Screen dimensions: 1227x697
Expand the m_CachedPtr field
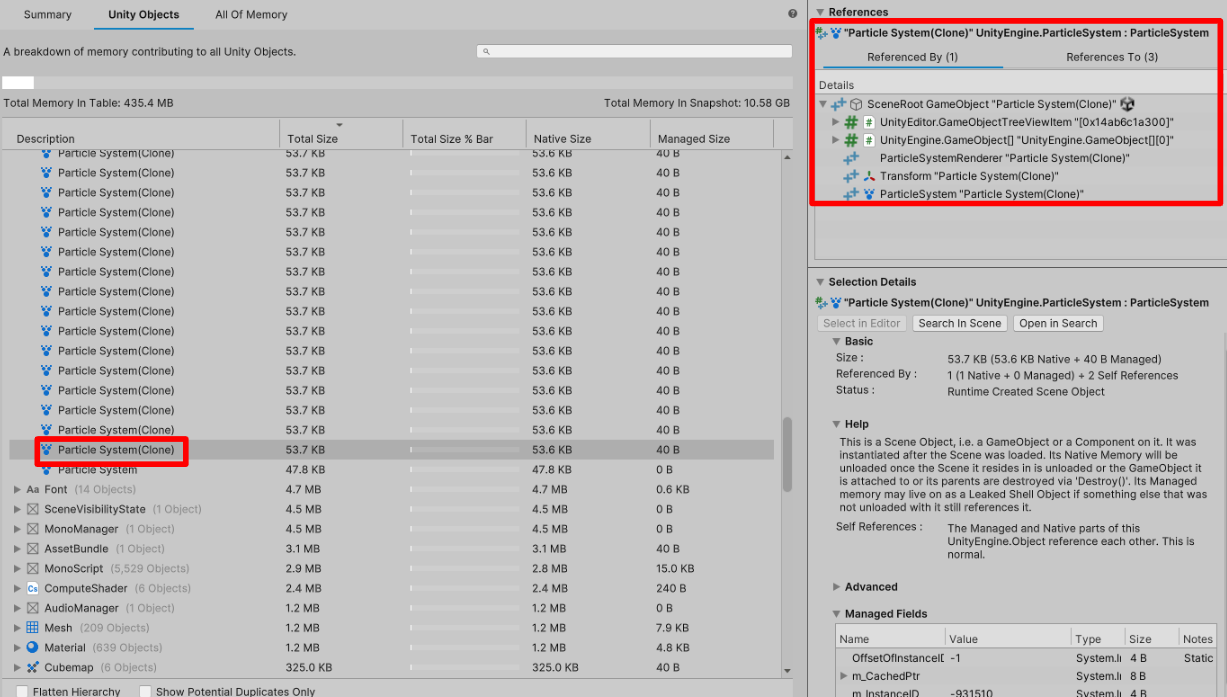(x=844, y=676)
